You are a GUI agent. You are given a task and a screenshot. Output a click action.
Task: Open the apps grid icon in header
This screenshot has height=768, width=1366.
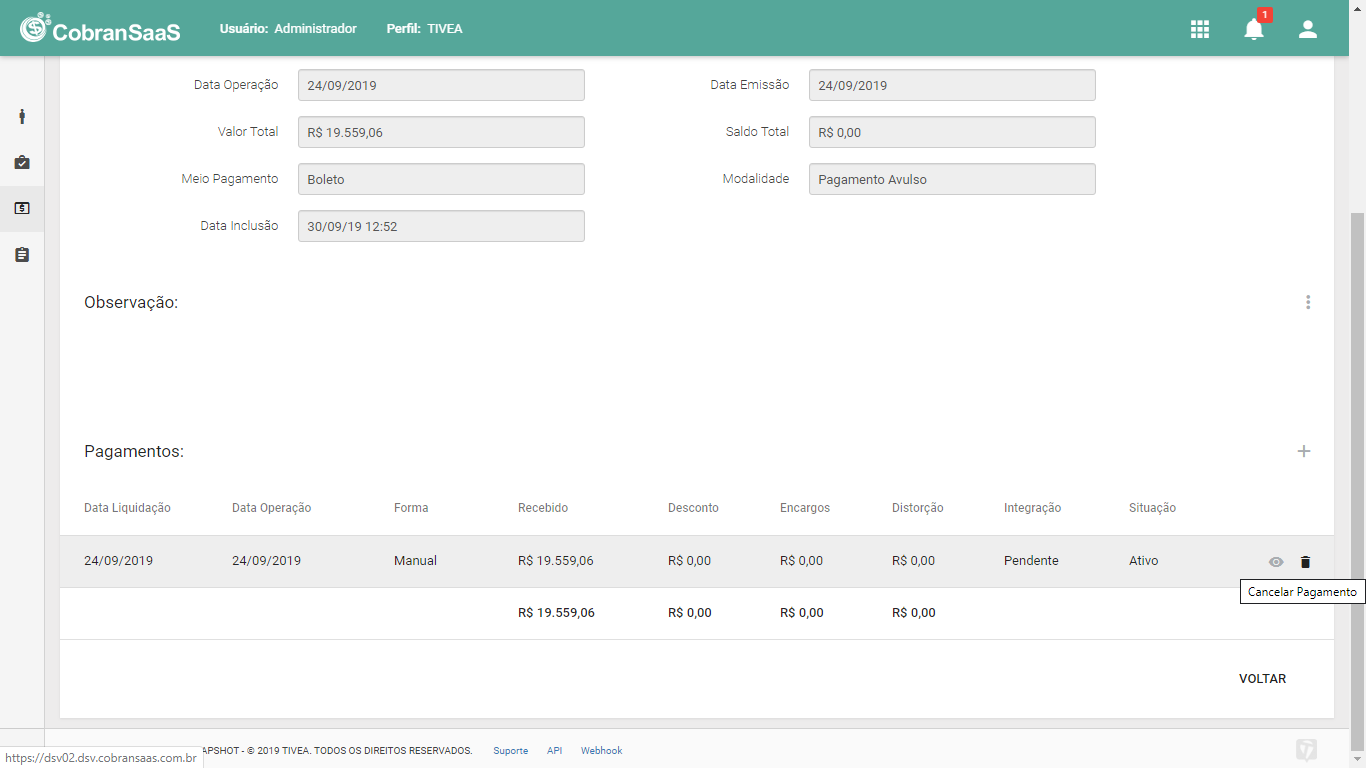(1200, 29)
